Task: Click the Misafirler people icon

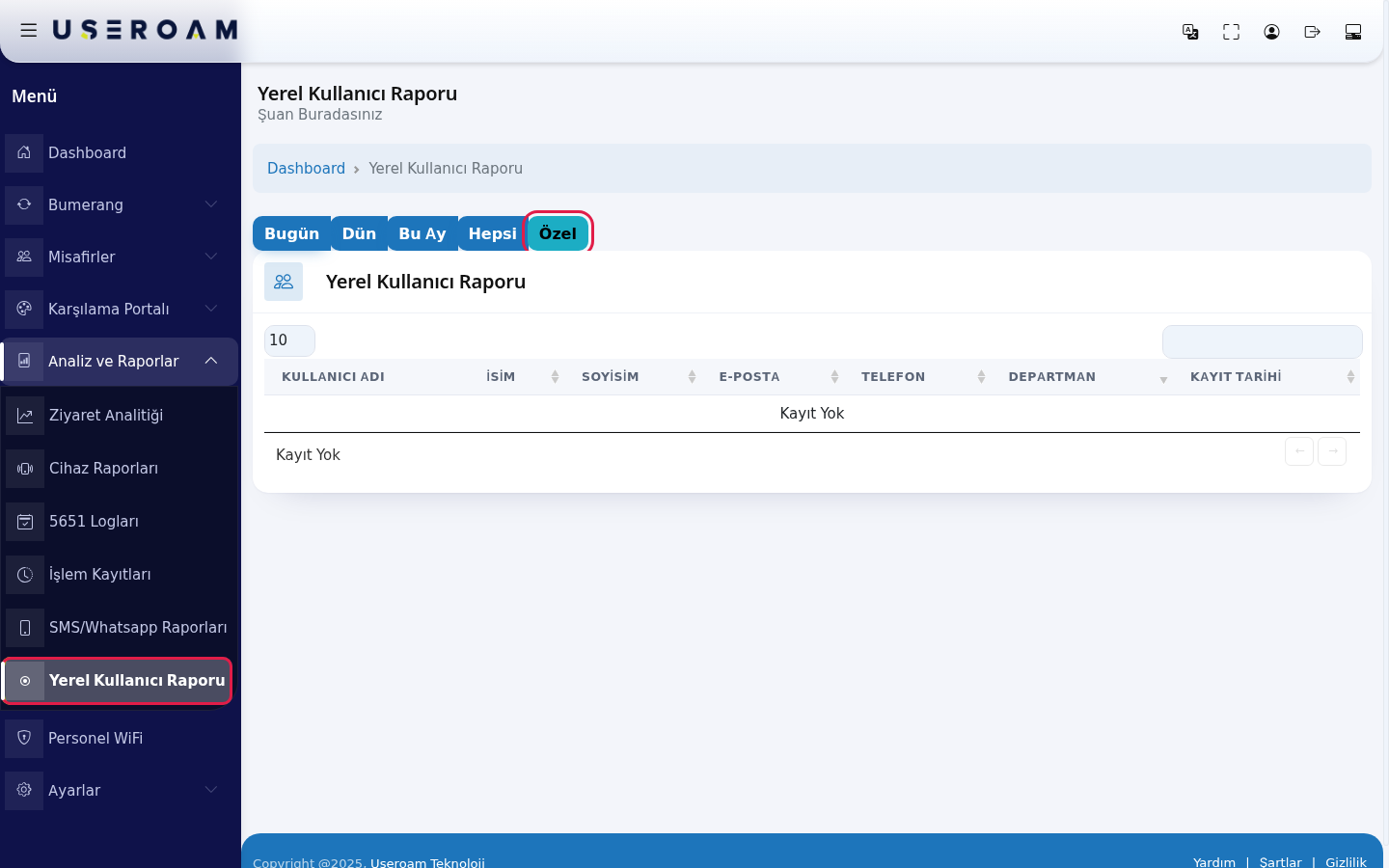Action: click(x=24, y=257)
